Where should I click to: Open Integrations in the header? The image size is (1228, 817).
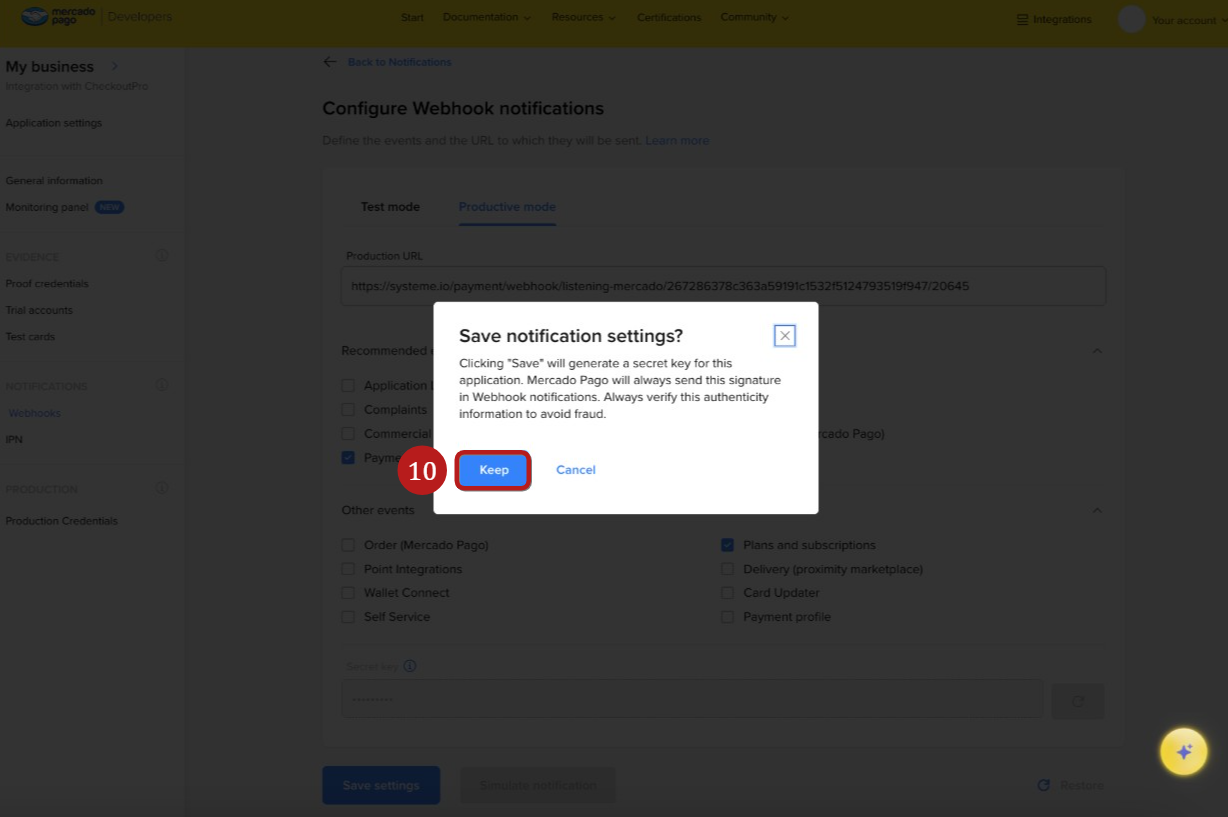pos(1054,19)
